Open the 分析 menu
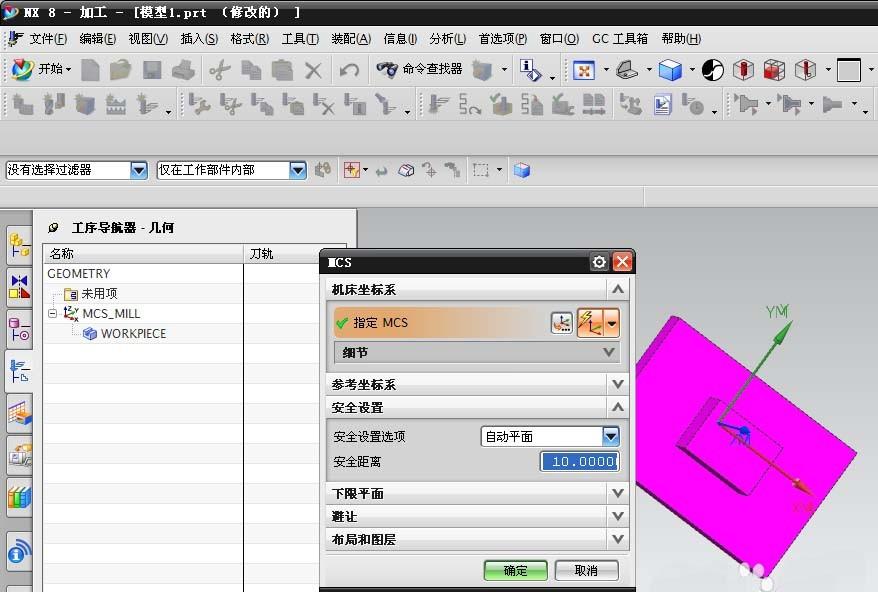This screenshot has height=592, width=878. point(446,38)
